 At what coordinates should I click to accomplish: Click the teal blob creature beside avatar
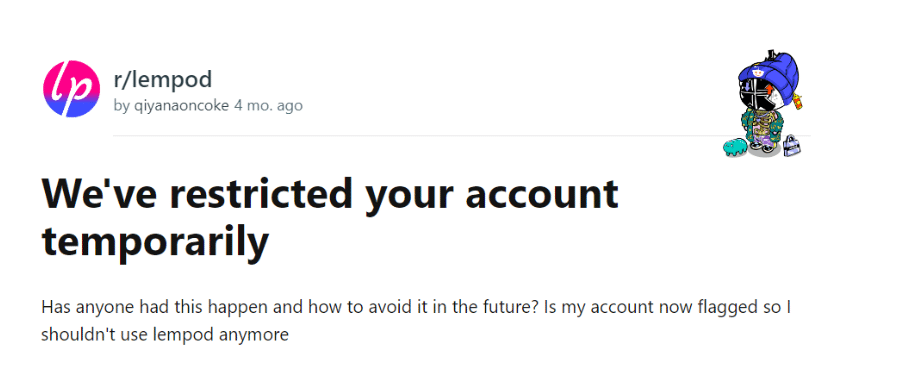click(x=735, y=147)
